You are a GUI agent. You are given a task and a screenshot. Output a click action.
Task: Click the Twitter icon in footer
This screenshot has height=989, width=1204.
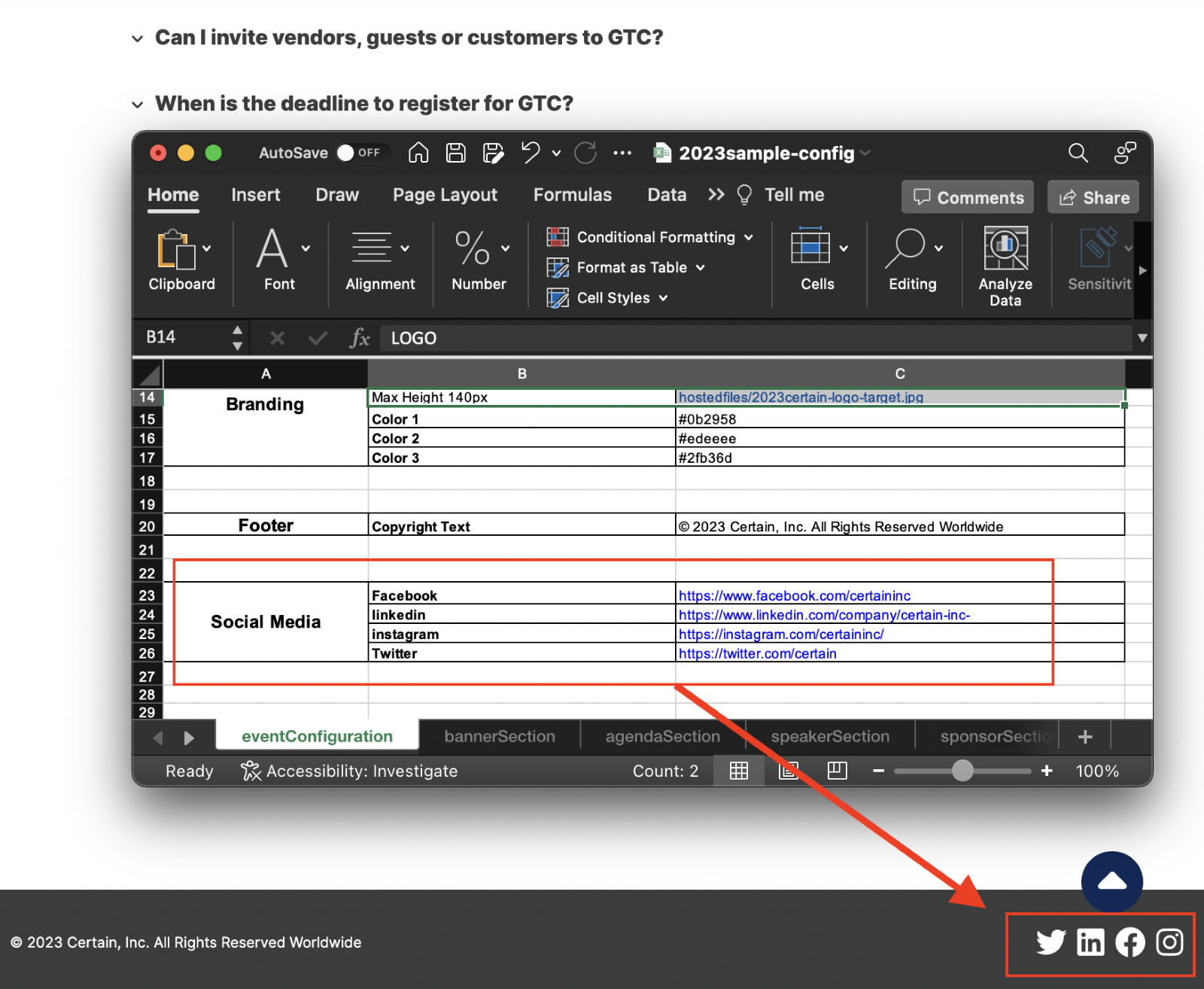[1051, 942]
